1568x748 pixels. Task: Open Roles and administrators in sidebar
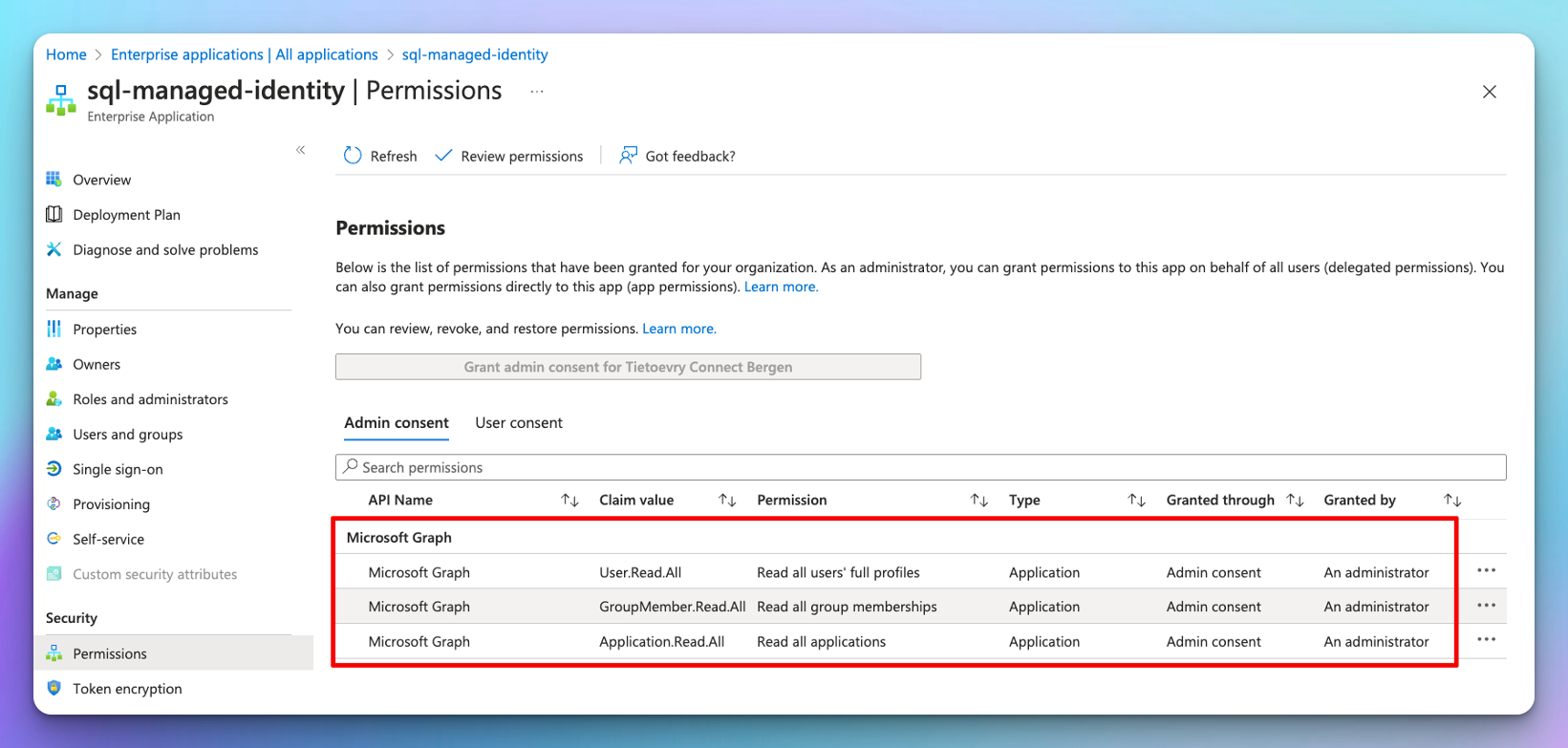click(151, 399)
